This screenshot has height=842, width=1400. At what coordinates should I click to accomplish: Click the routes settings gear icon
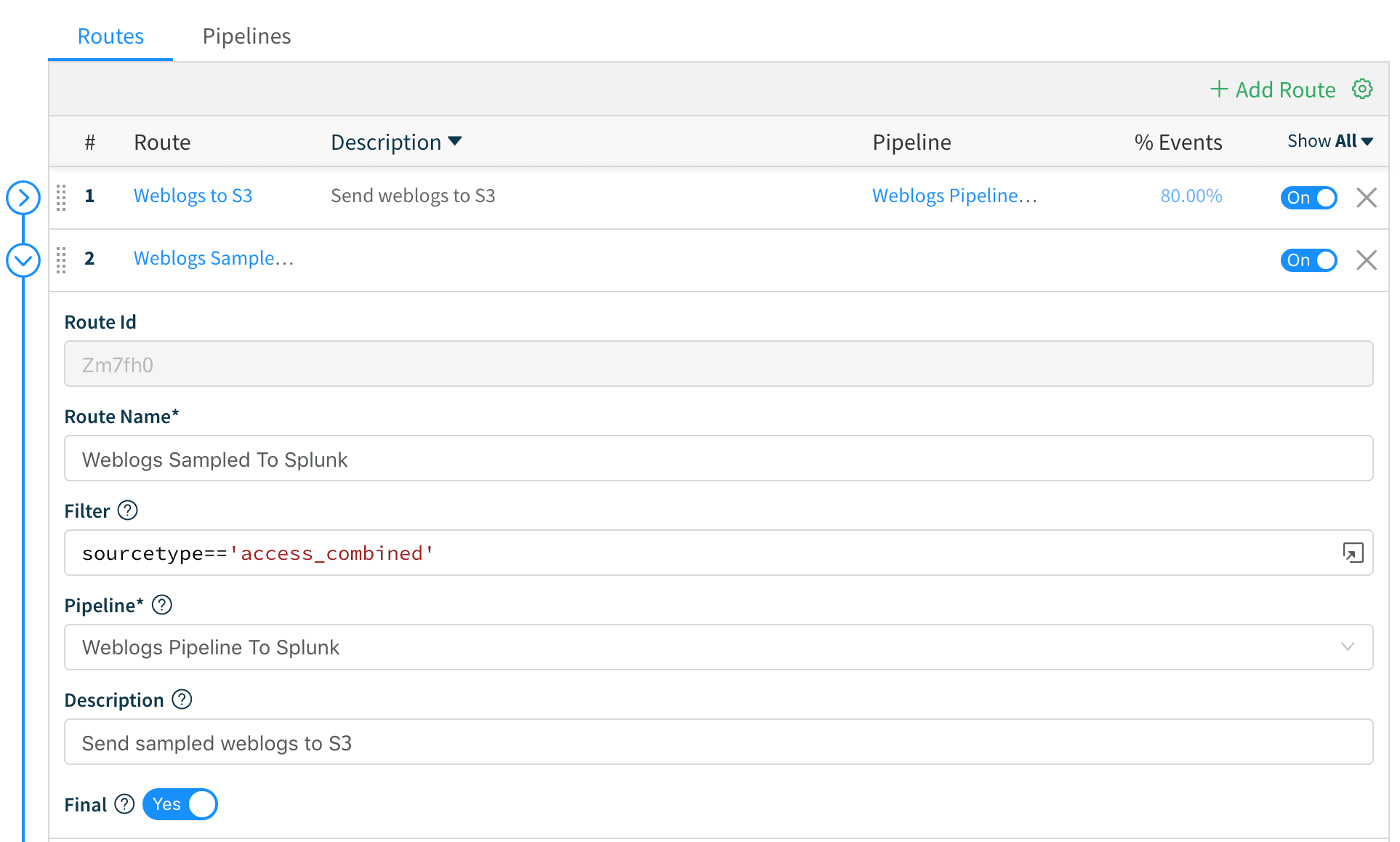pyautogui.click(x=1361, y=89)
